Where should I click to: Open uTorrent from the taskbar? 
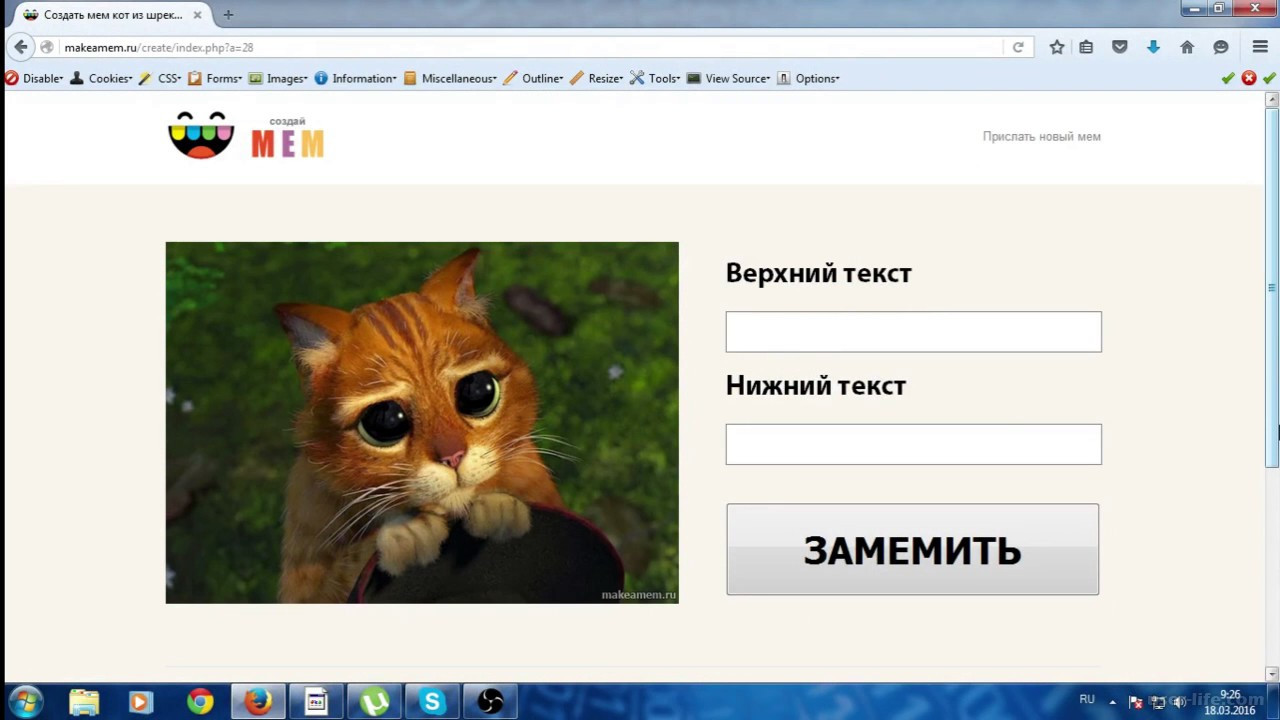tap(374, 702)
